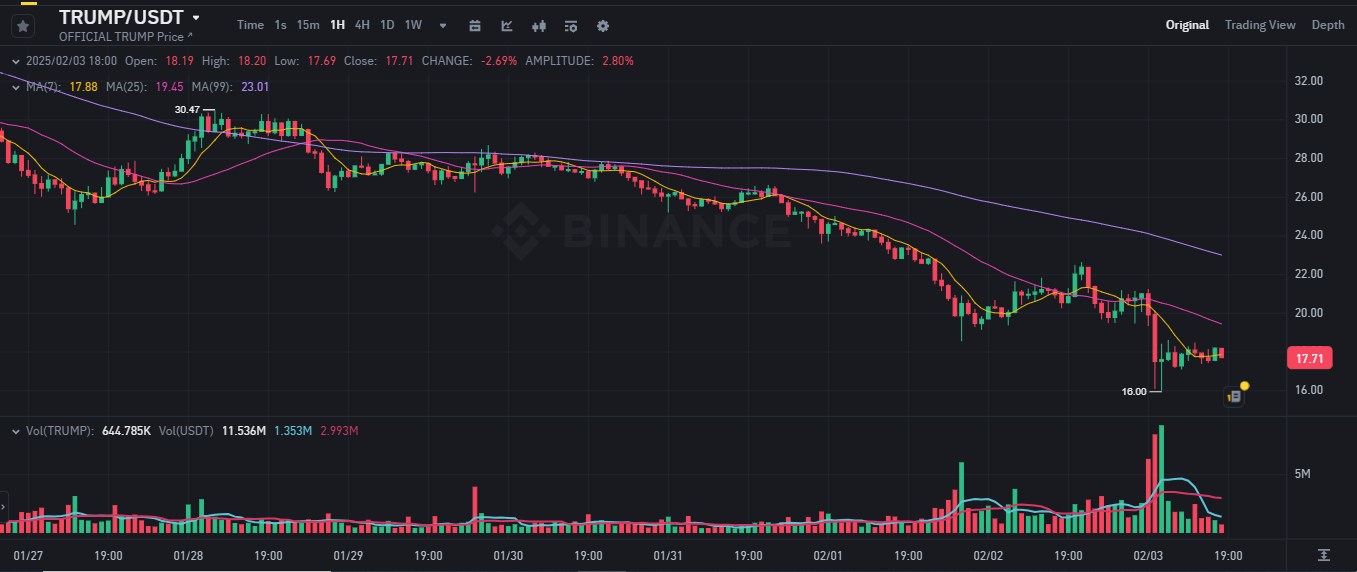Collapse the OHLC date info row chevron
The height and width of the screenshot is (572, 1357).
16,61
